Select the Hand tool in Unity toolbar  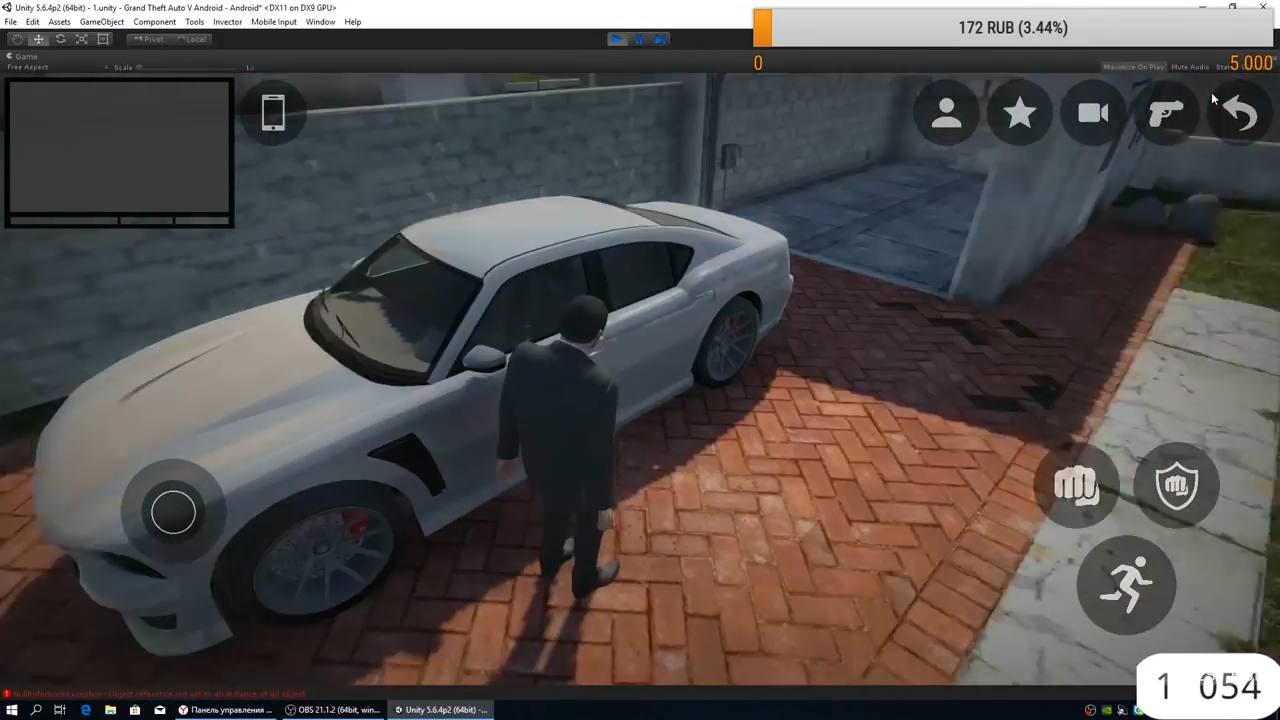(16, 39)
